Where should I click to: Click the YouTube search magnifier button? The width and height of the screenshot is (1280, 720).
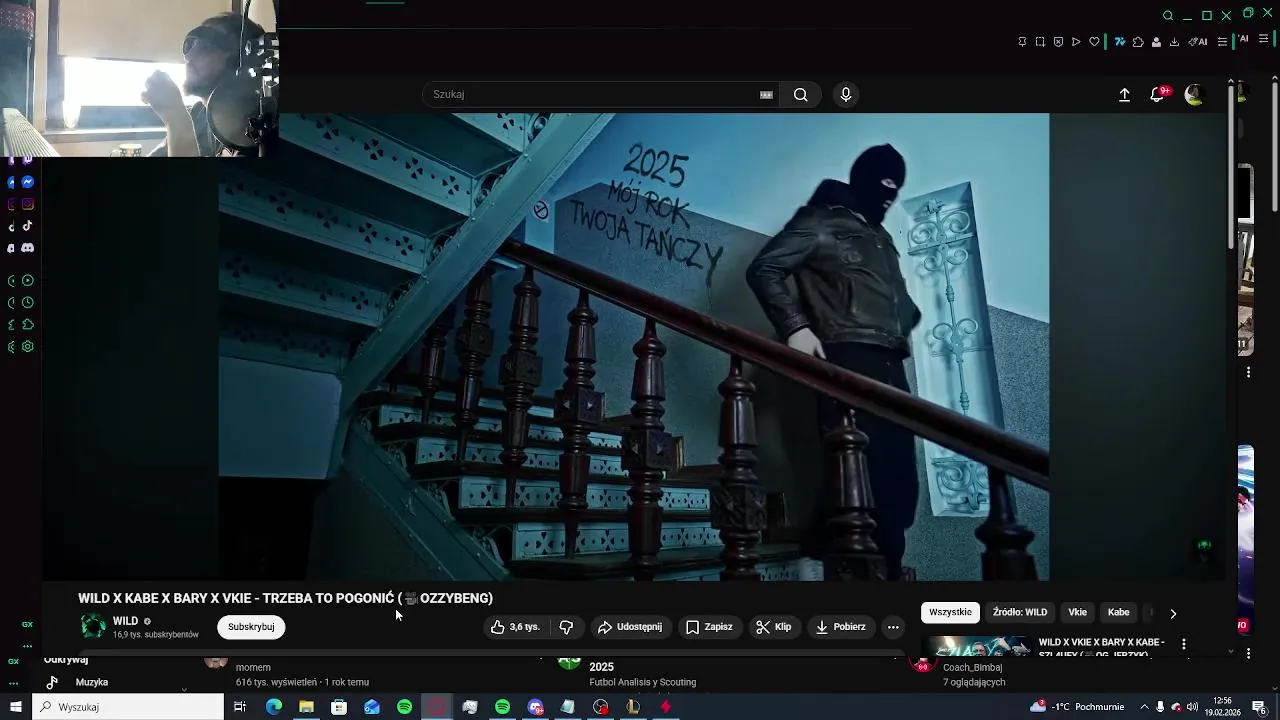tap(801, 94)
